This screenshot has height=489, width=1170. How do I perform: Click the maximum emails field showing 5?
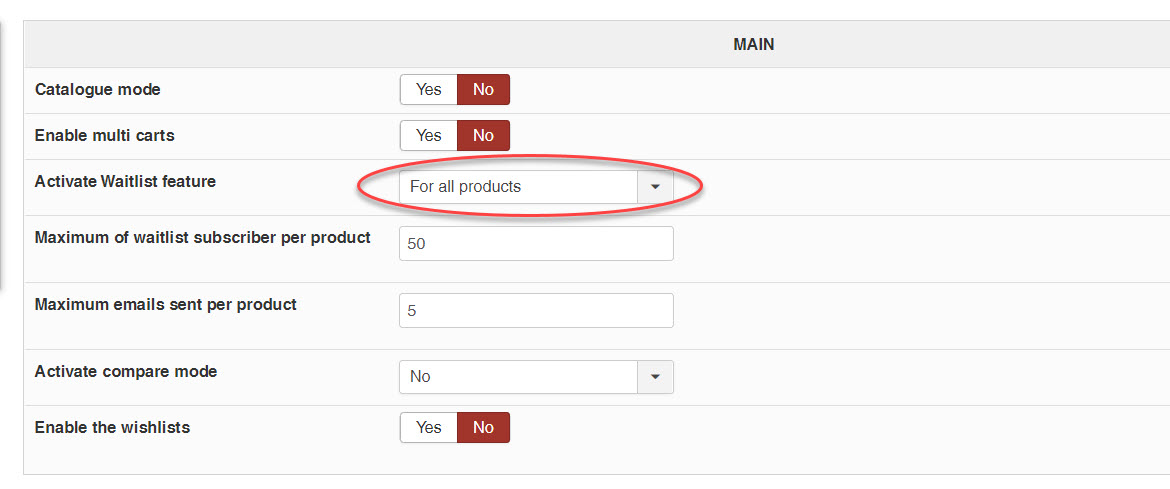tap(535, 311)
